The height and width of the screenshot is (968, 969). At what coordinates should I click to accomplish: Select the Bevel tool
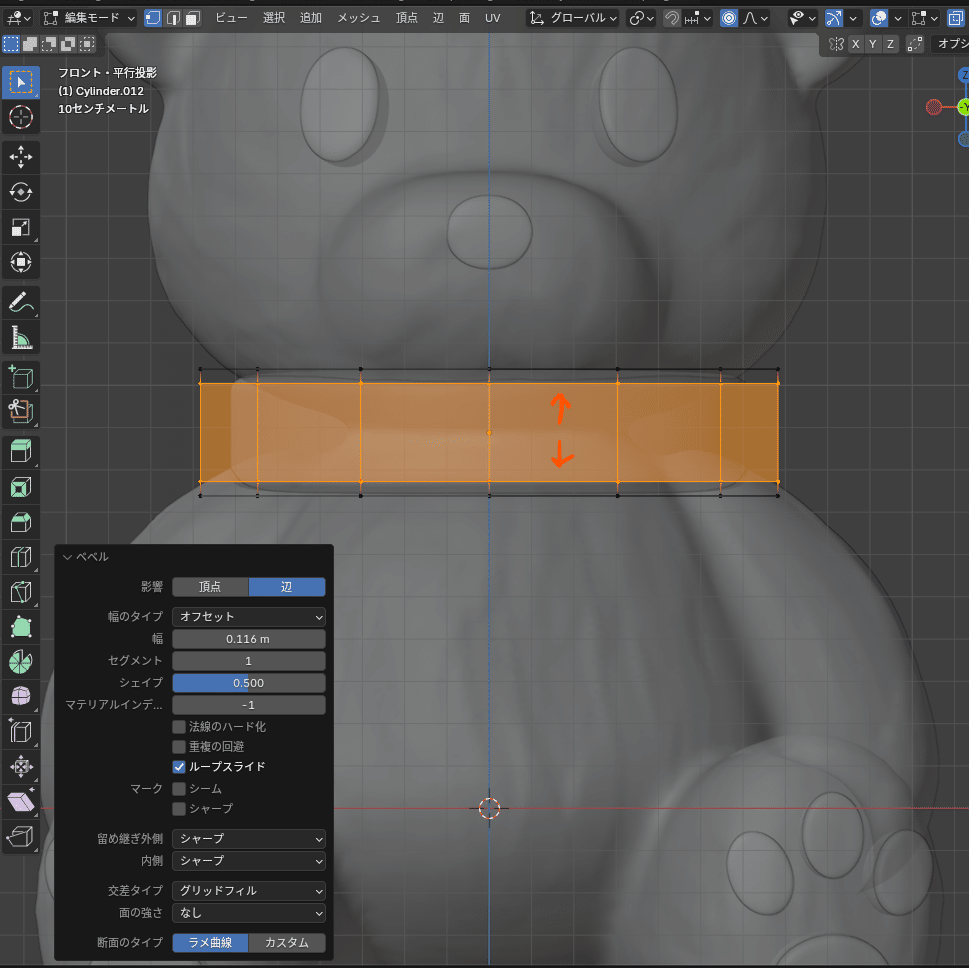click(21, 522)
